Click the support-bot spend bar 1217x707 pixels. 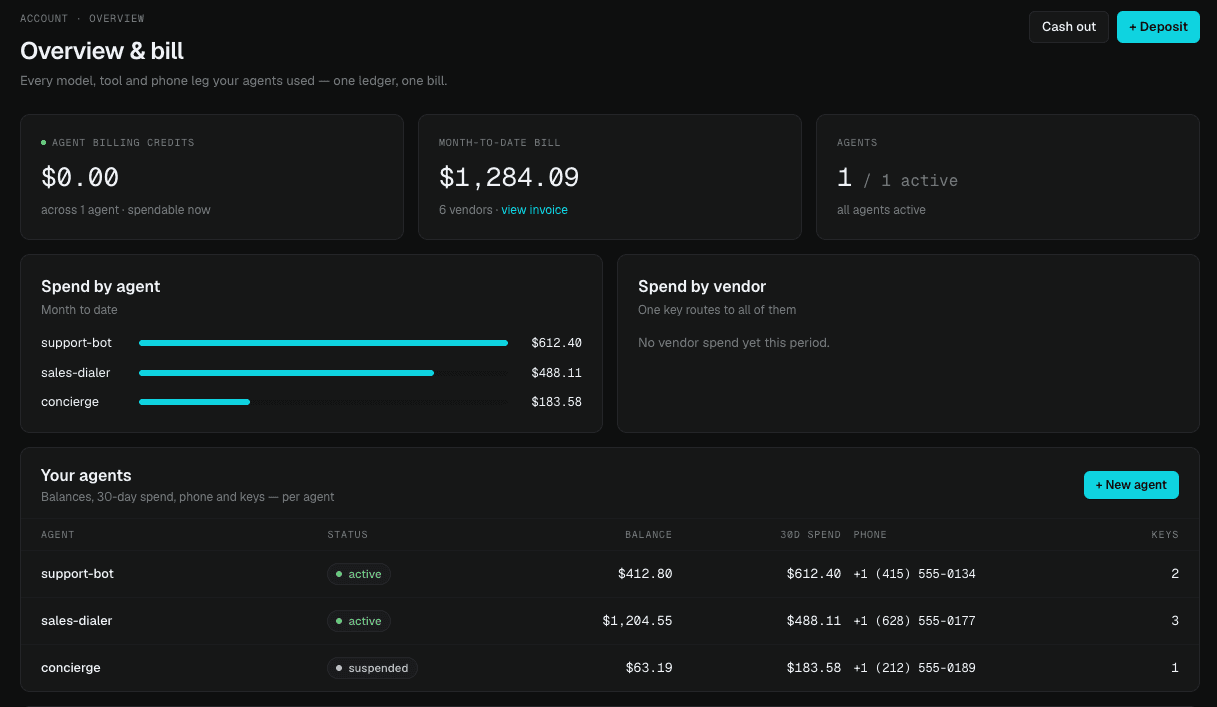323,343
